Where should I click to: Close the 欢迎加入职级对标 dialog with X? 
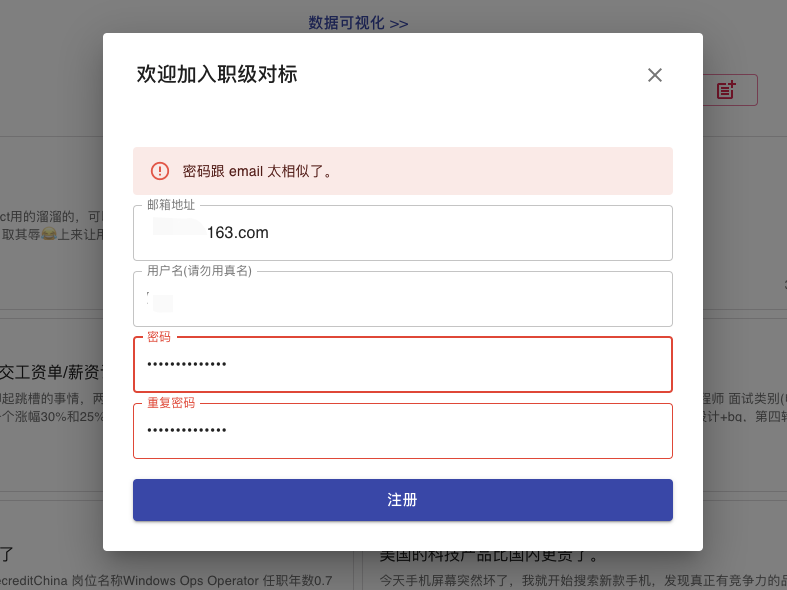[655, 75]
